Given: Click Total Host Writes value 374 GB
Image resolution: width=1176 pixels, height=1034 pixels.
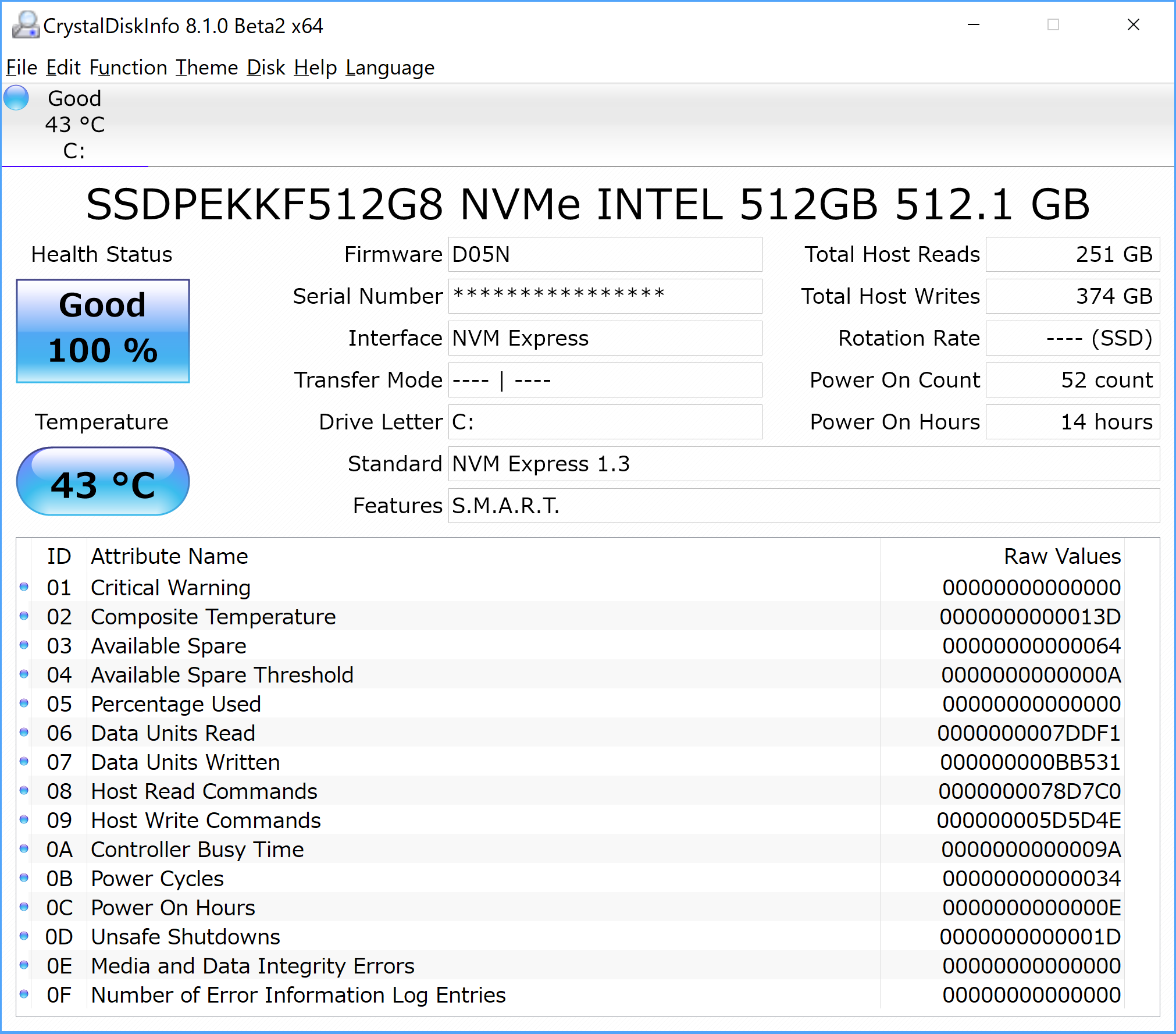Looking at the screenshot, I should pyautogui.click(x=1072, y=296).
